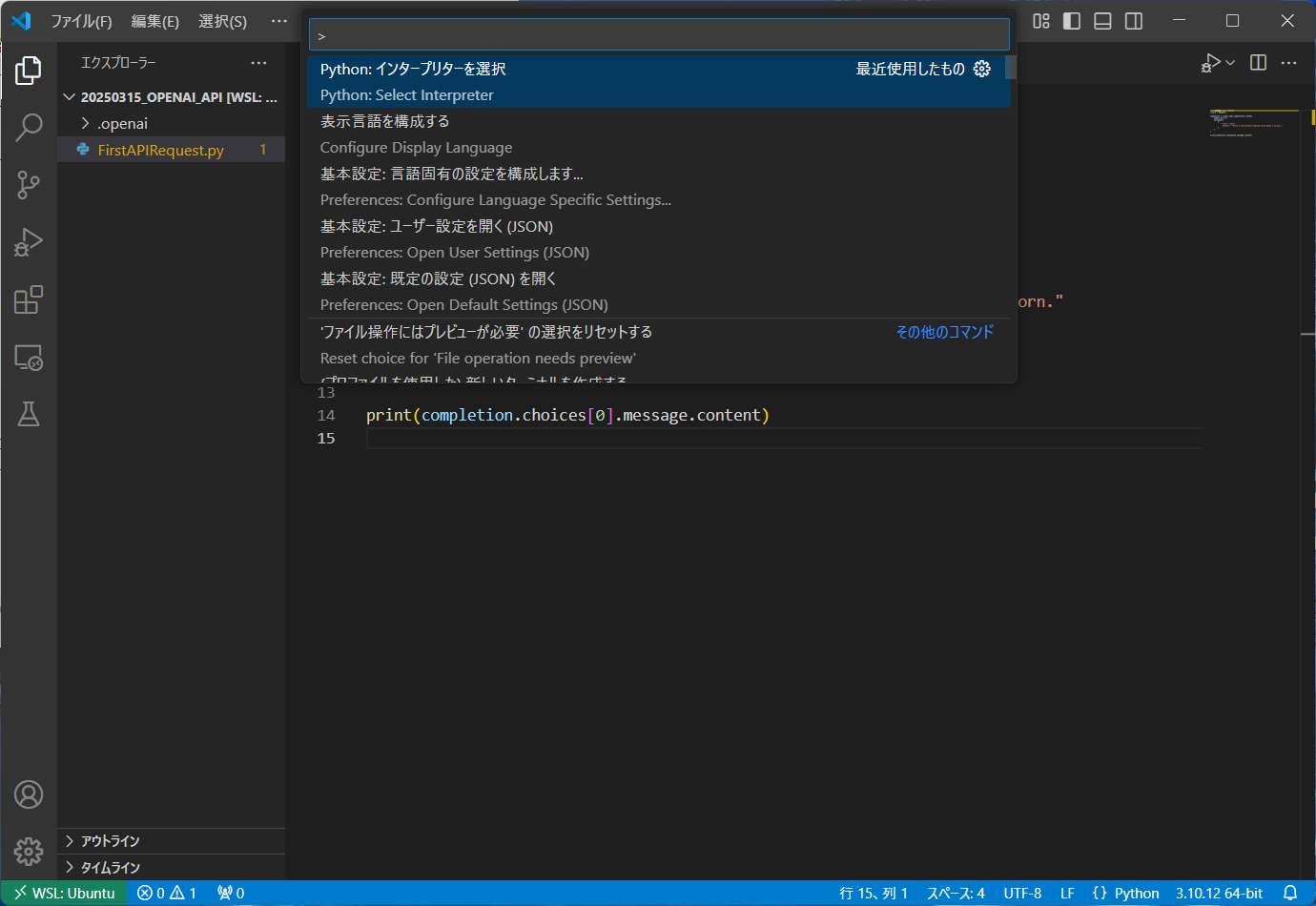The height and width of the screenshot is (906, 1316).
Task: Expand the タイムライン section
Action: pos(171,868)
